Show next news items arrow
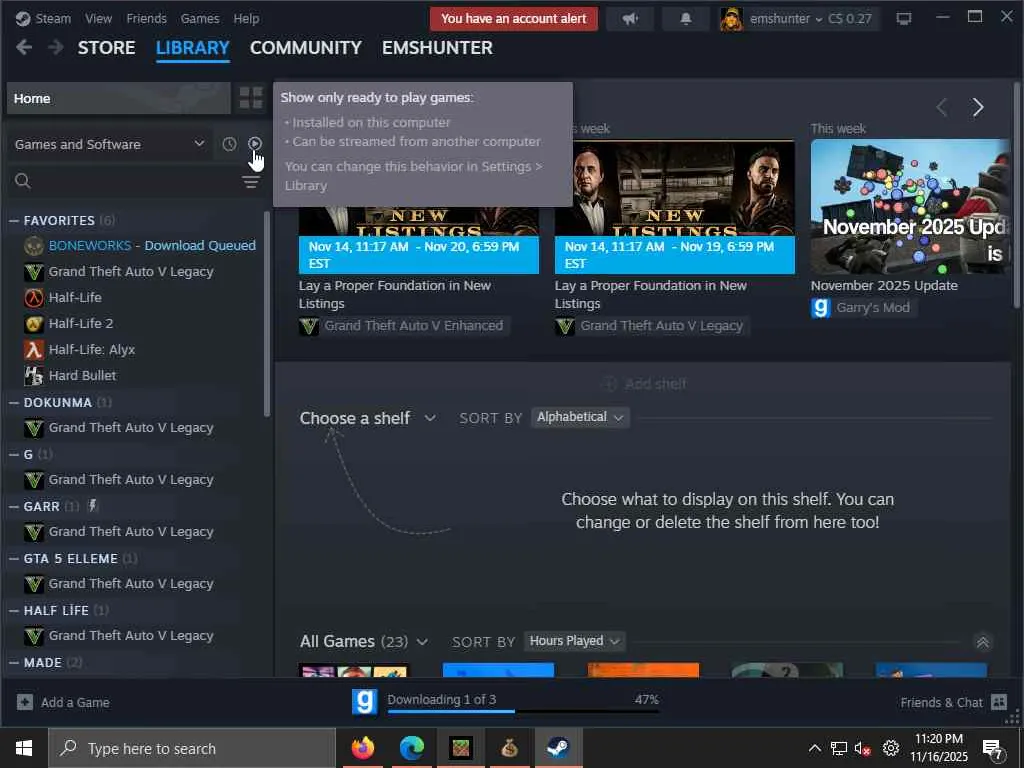The width and height of the screenshot is (1024, 768). 978,107
